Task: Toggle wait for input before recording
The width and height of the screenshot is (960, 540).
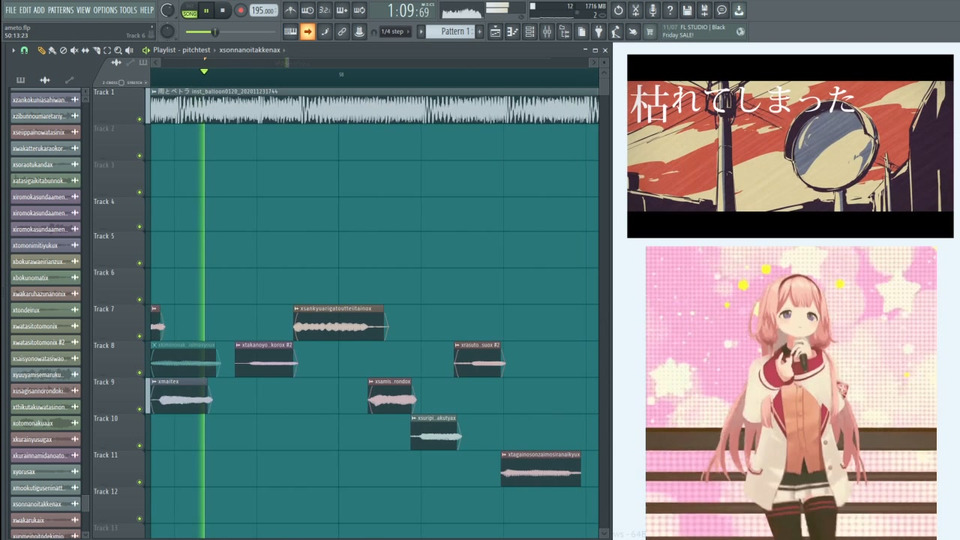Action: pyautogui.click(x=307, y=10)
